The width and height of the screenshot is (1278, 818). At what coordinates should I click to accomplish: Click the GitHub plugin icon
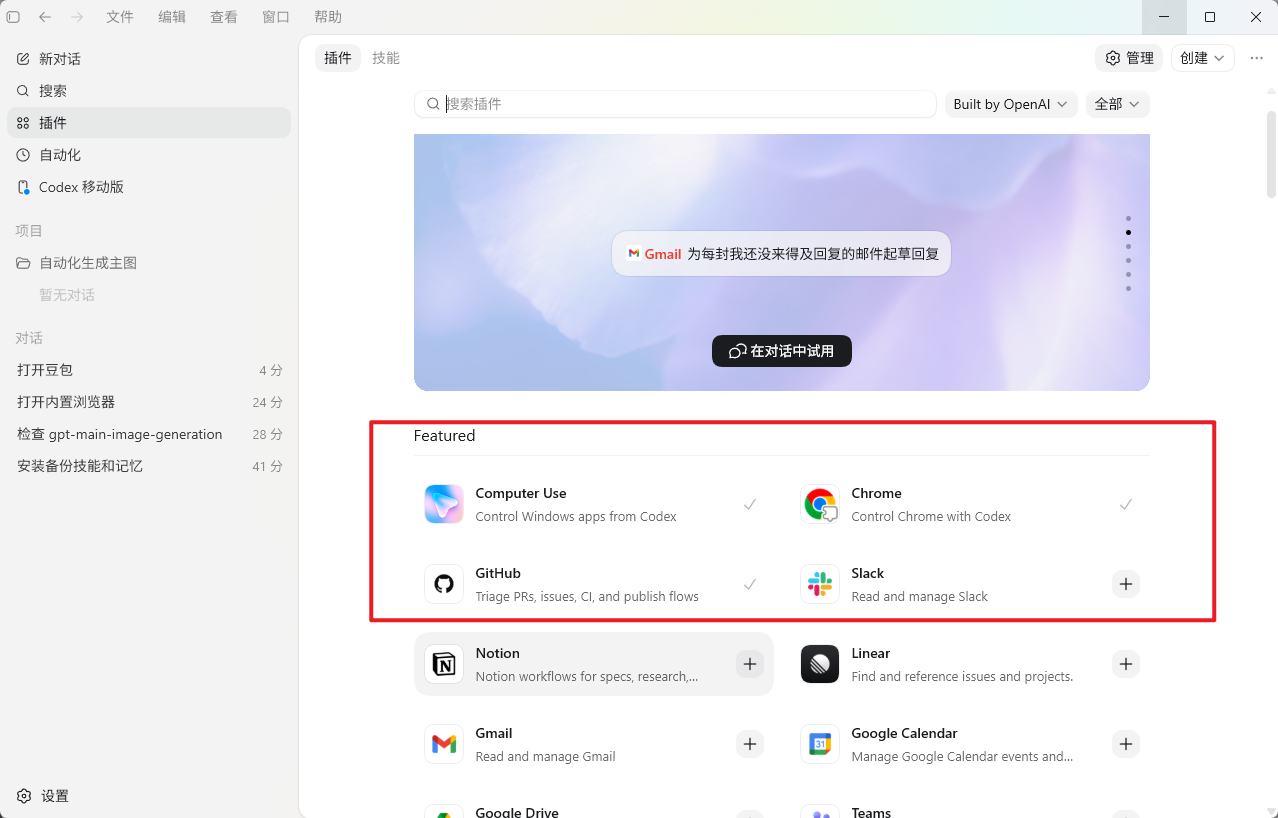coord(444,584)
